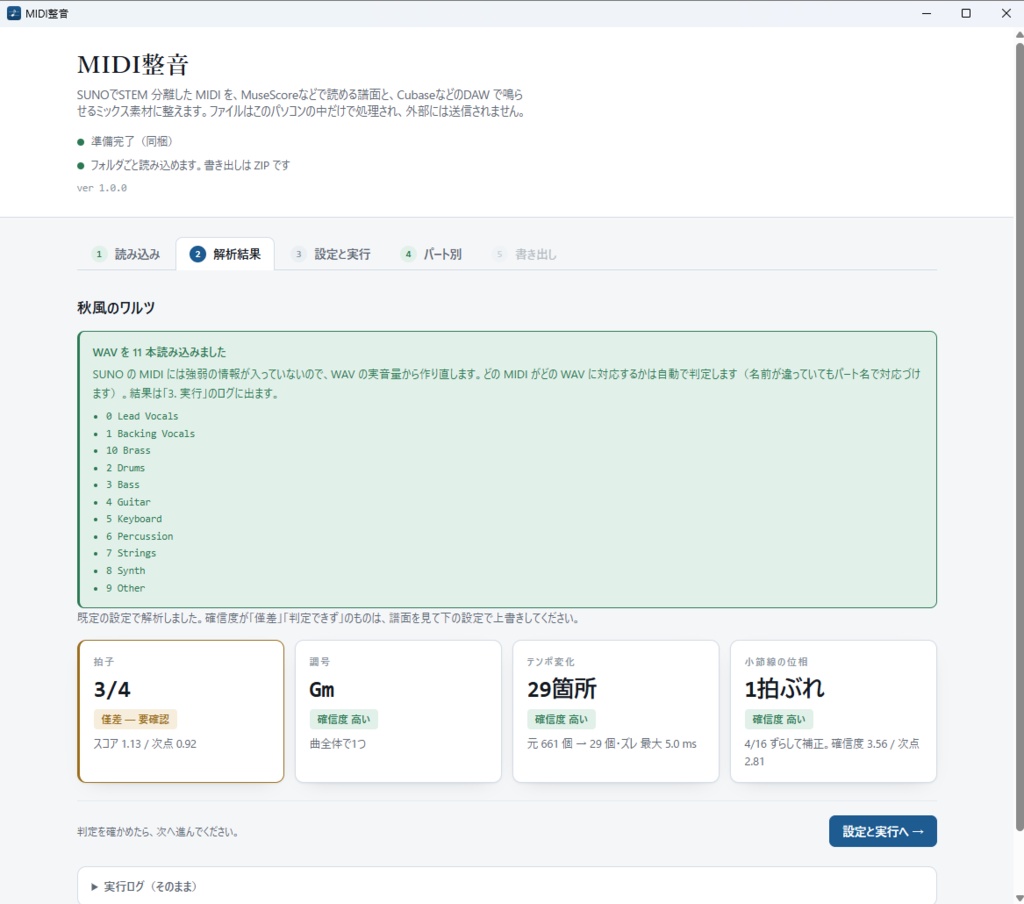Image resolution: width=1024 pixels, height=904 pixels.
Task: Open the パート別 tab
Action: point(432,254)
